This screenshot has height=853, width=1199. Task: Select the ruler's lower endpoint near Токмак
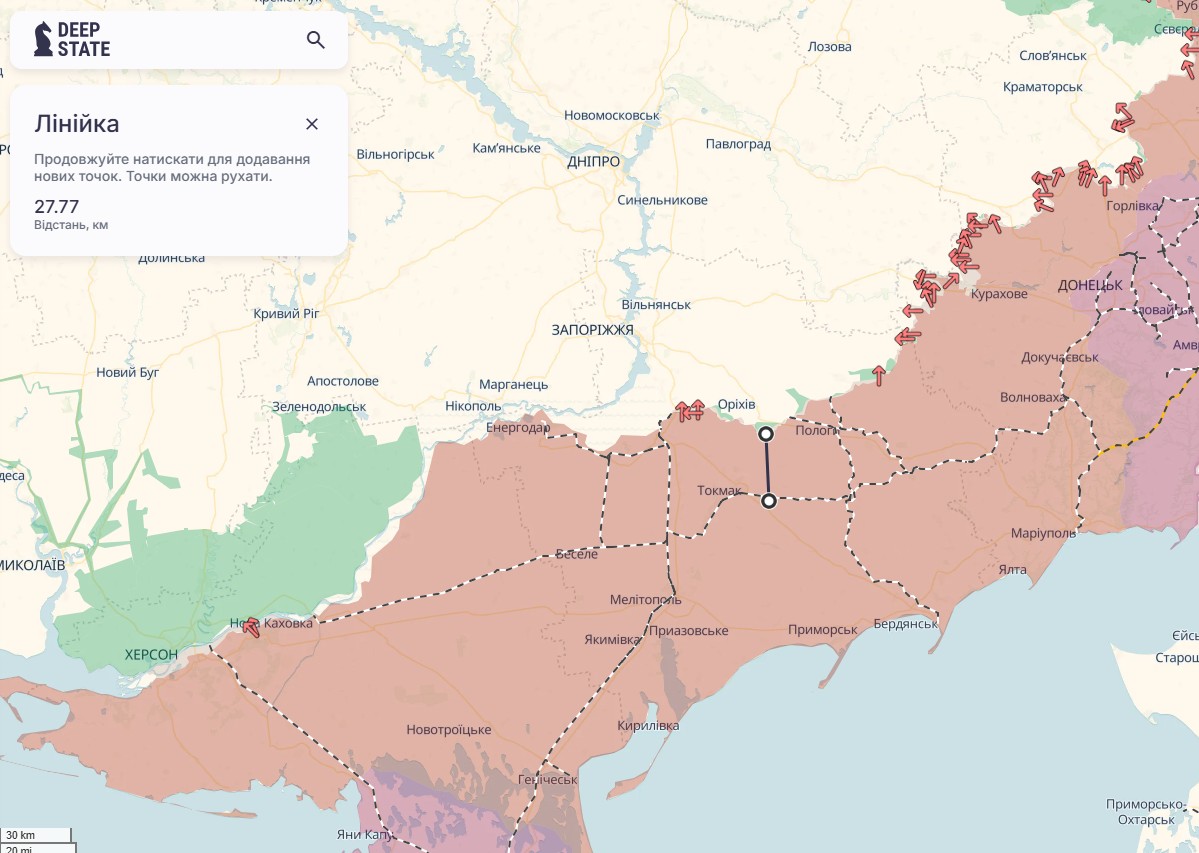point(769,501)
